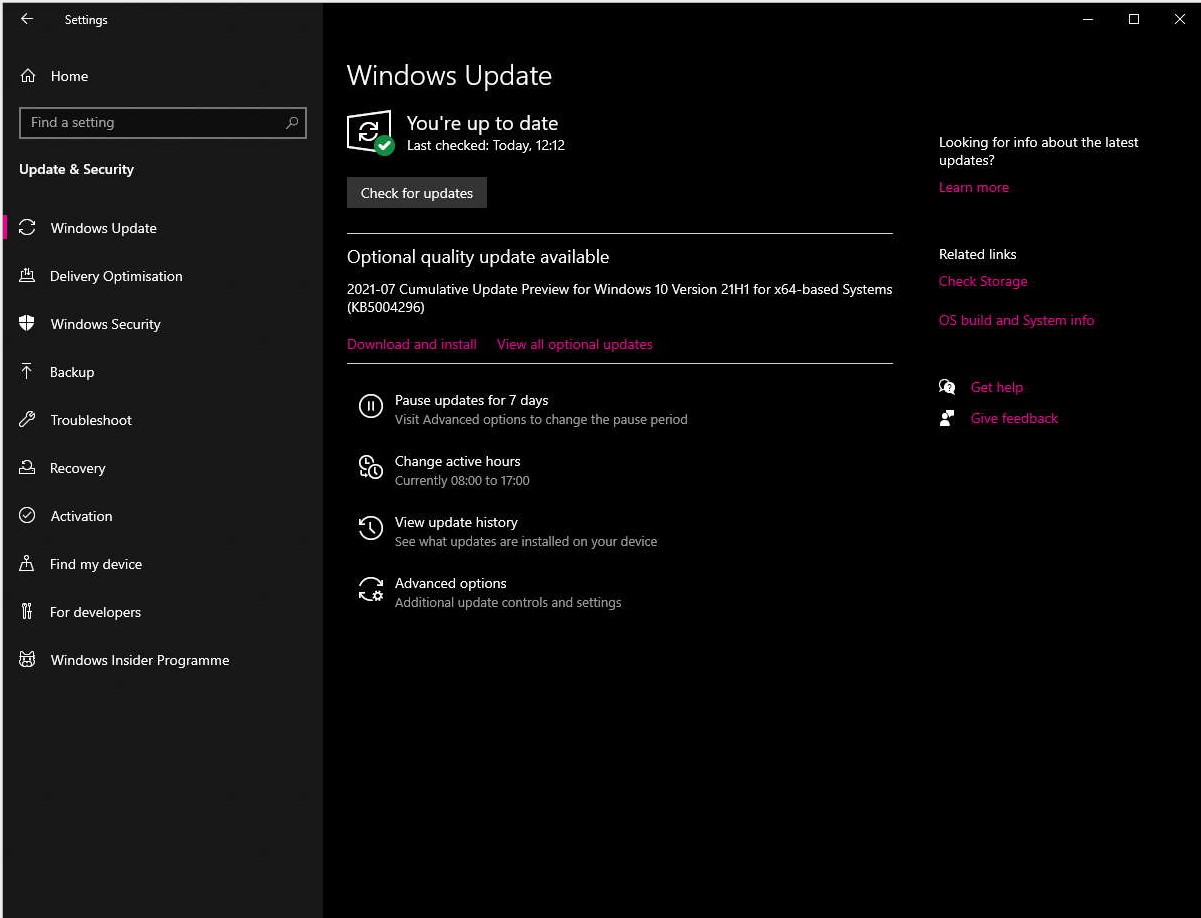Click the Pause updates icon

point(370,406)
